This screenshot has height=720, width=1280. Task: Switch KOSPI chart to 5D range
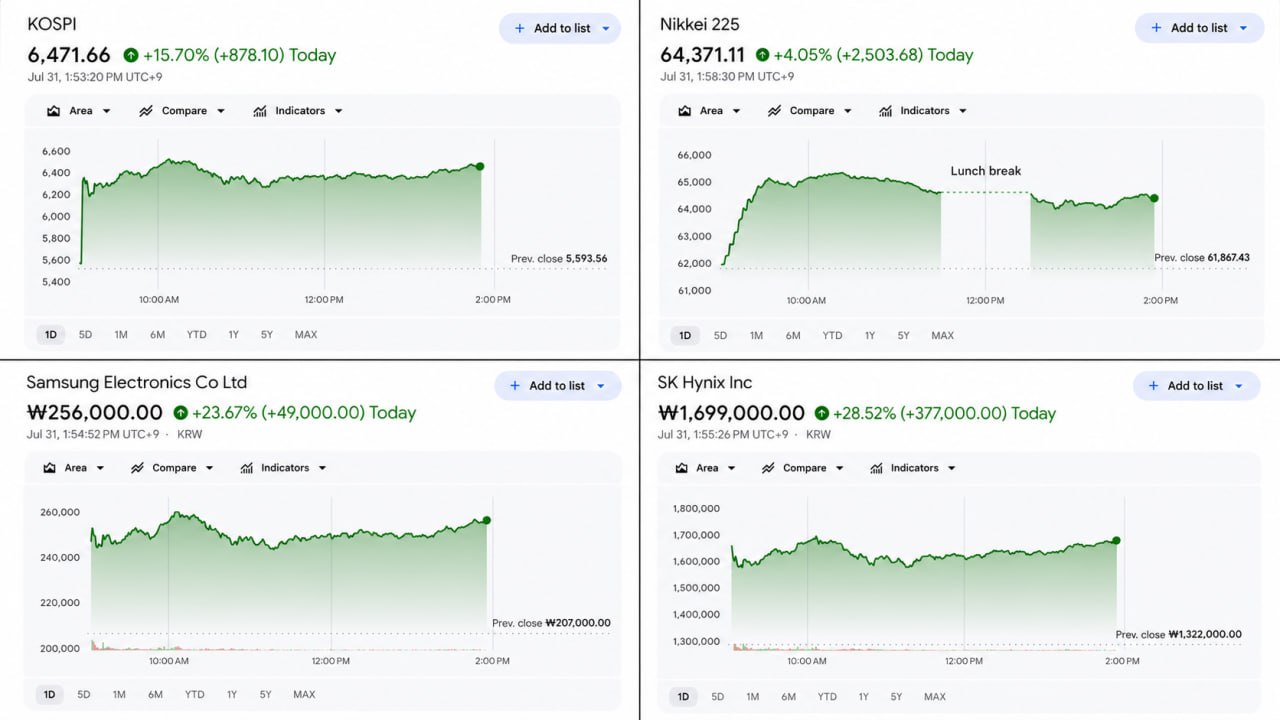click(x=85, y=335)
